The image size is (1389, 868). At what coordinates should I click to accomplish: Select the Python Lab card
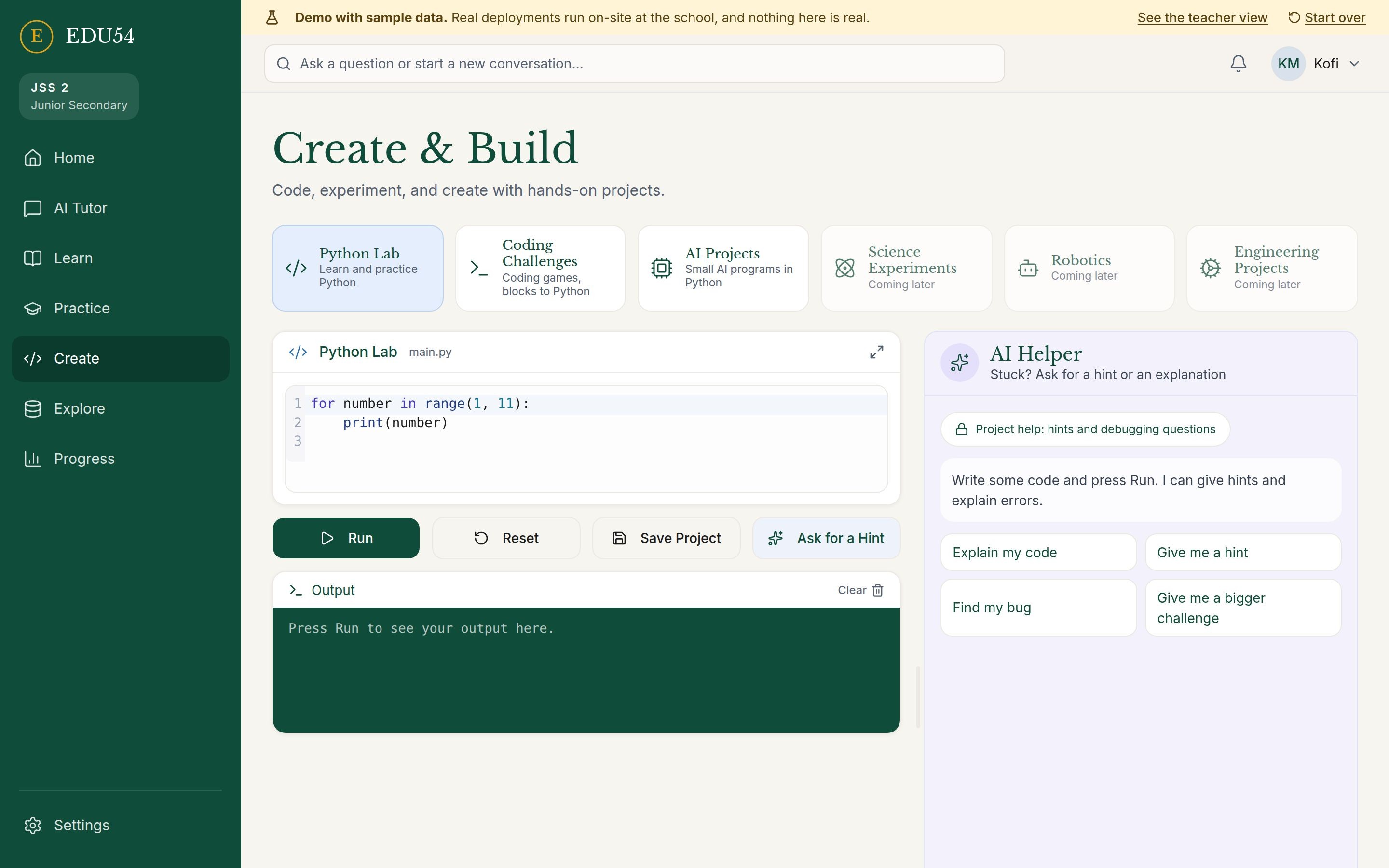357,268
